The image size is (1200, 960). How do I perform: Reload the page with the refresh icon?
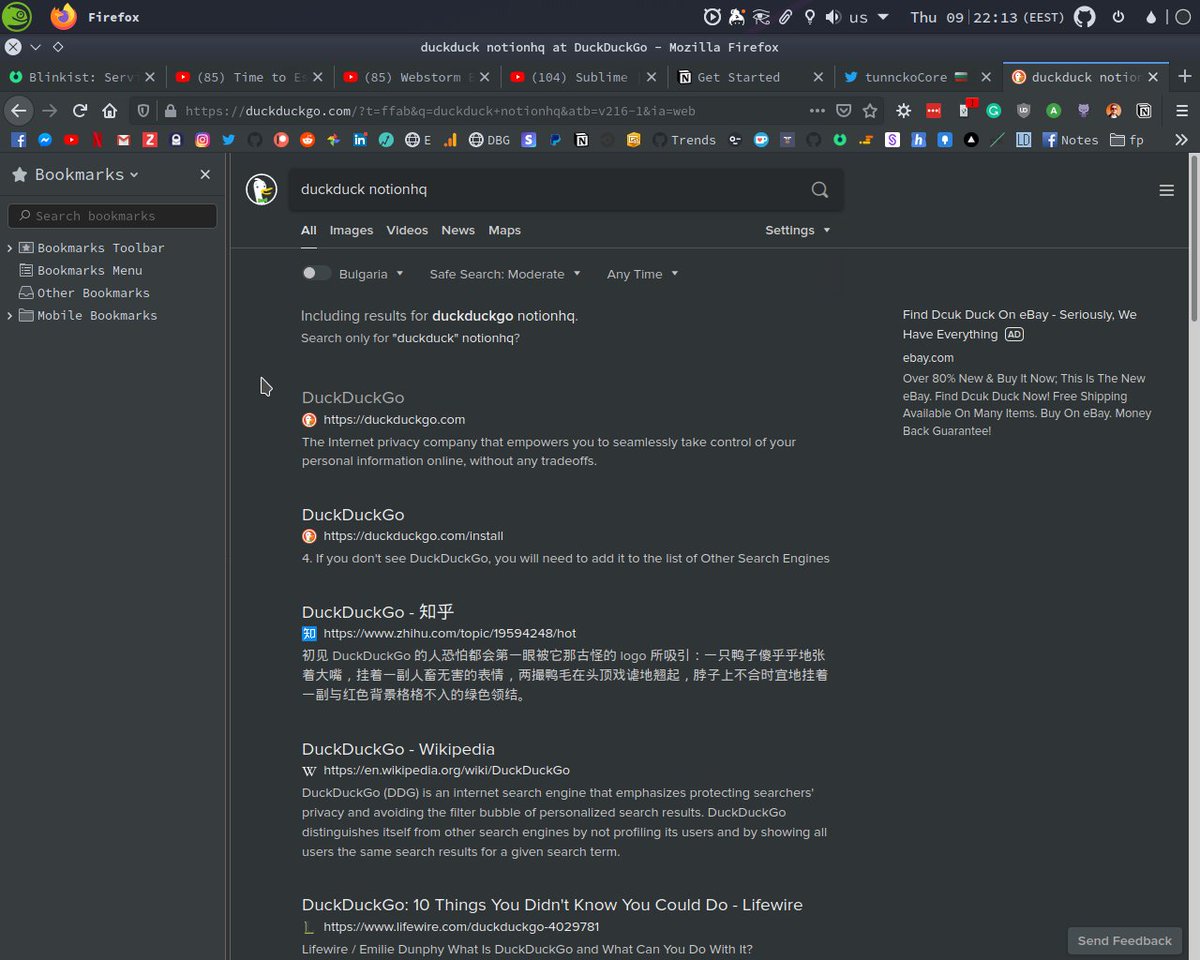coord(80,110)
